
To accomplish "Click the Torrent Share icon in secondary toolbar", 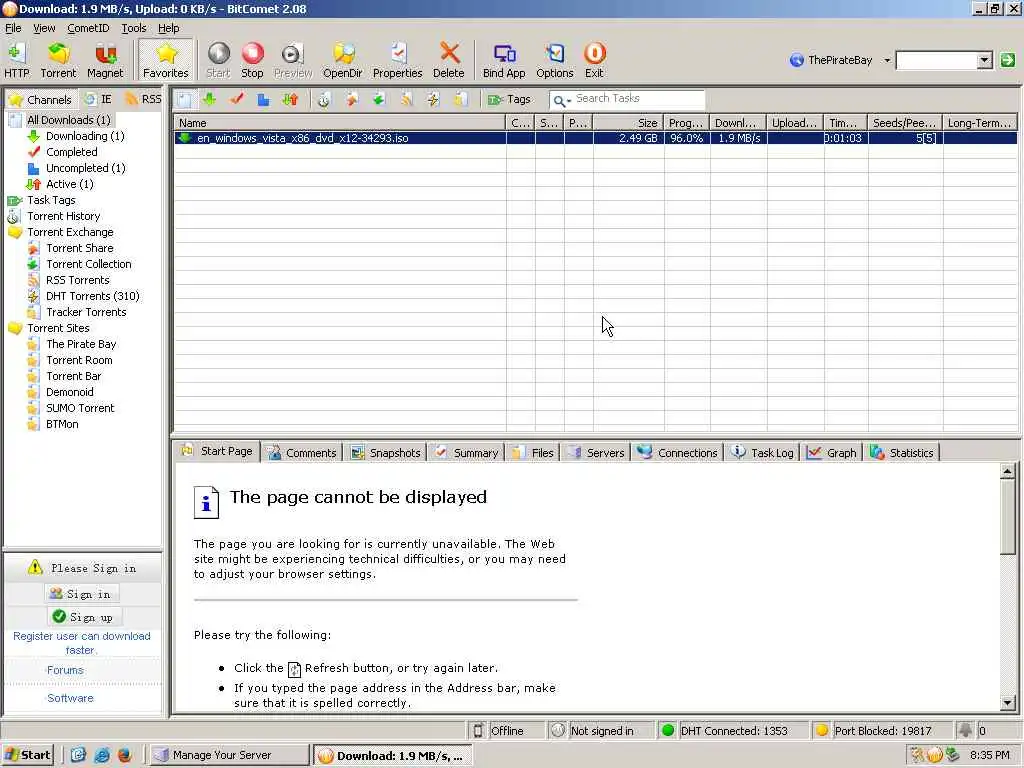I will pyautogui.click(x=351, y=99).
